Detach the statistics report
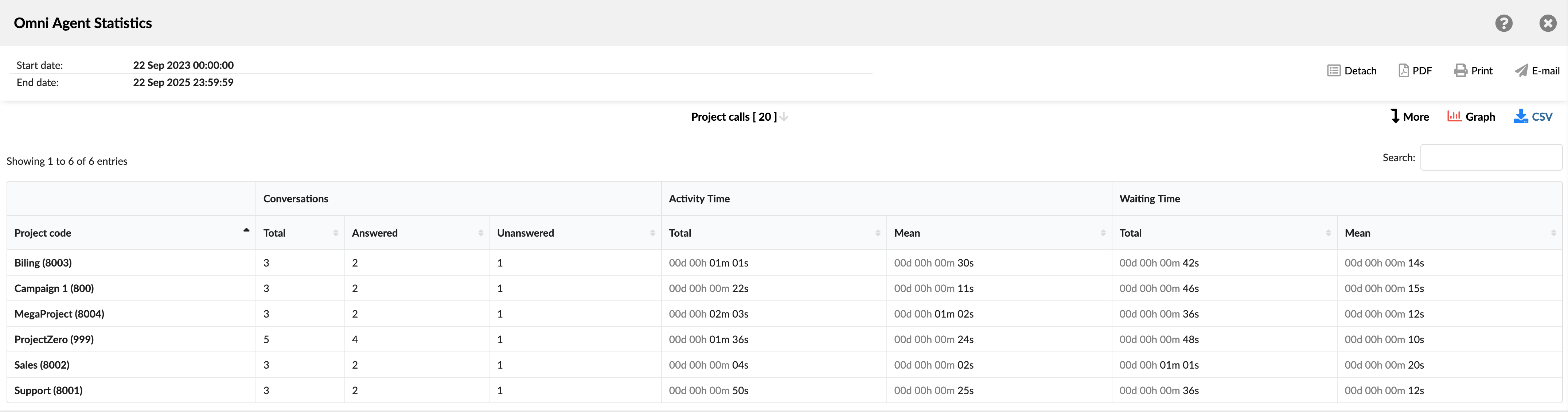The width and height of the screenshot is (1568, 412). (1352, 70)
